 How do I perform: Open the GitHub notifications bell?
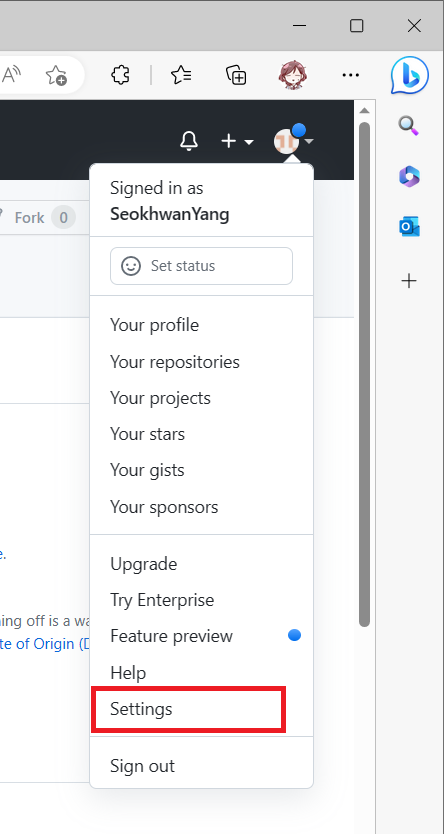[x=188, y=141]
